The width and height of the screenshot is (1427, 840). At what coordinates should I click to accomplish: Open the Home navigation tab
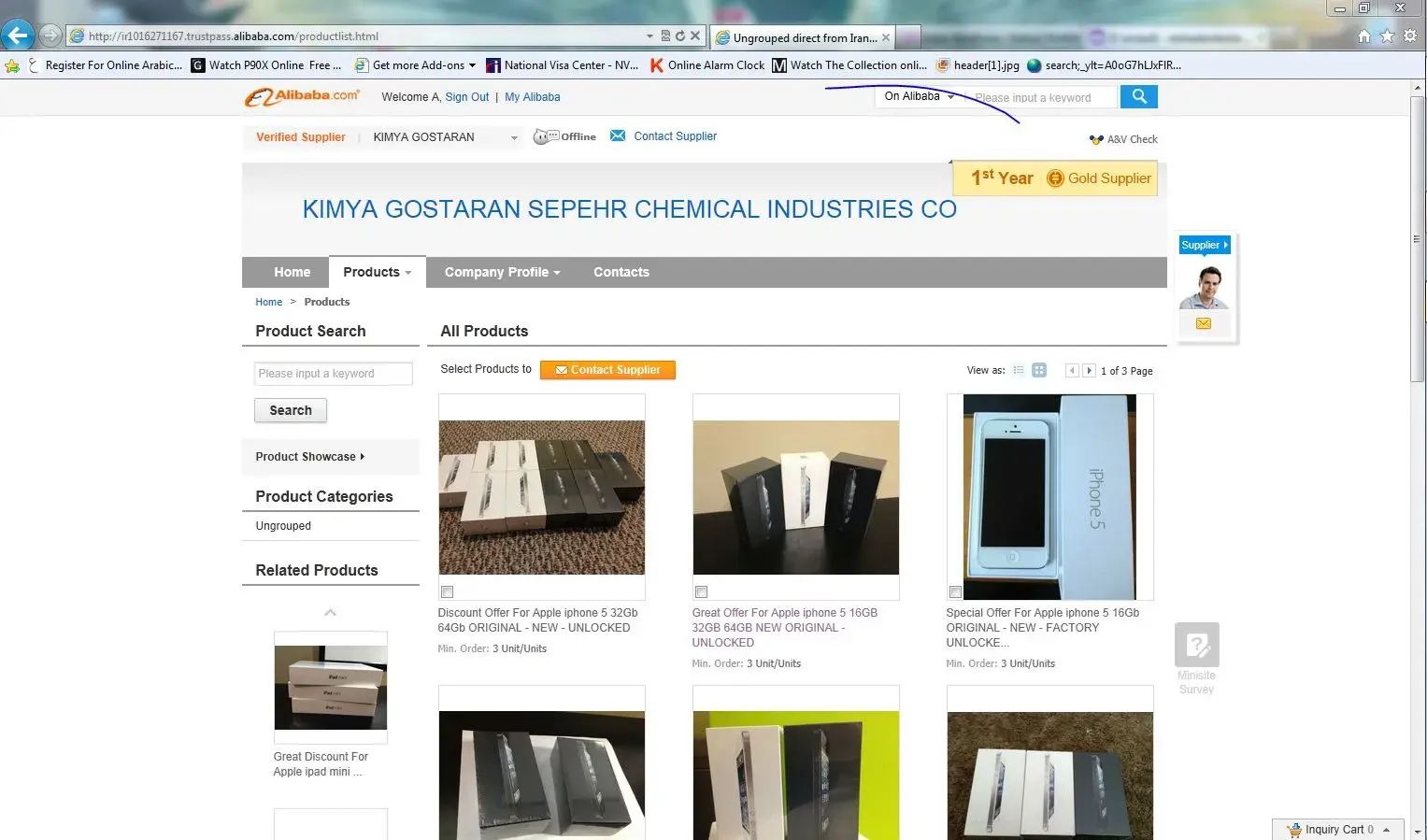[x=292, y=272]
